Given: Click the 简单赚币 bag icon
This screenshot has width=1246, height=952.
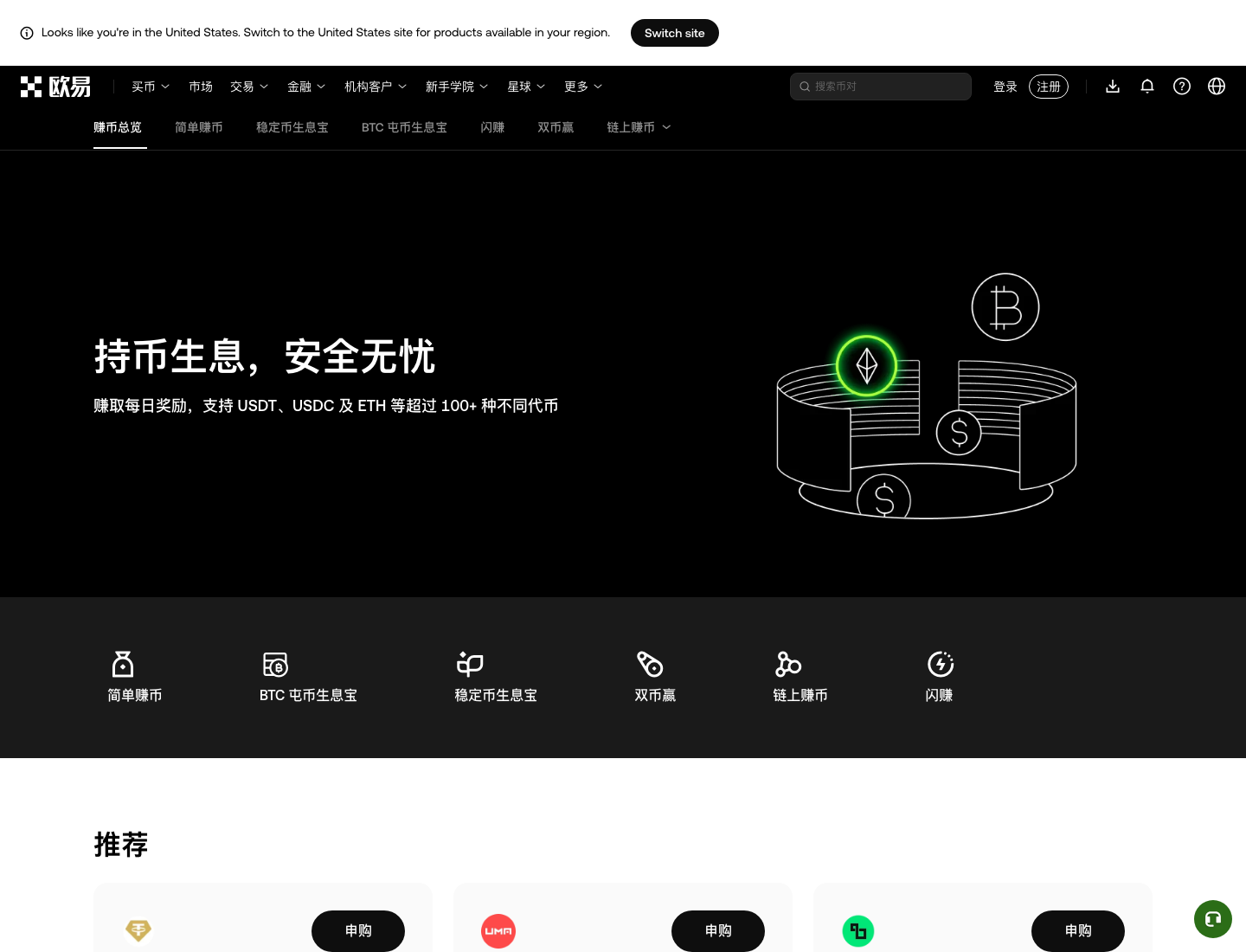Looking at the screenshot, I should pyautogui.click(x=123, y=664).
